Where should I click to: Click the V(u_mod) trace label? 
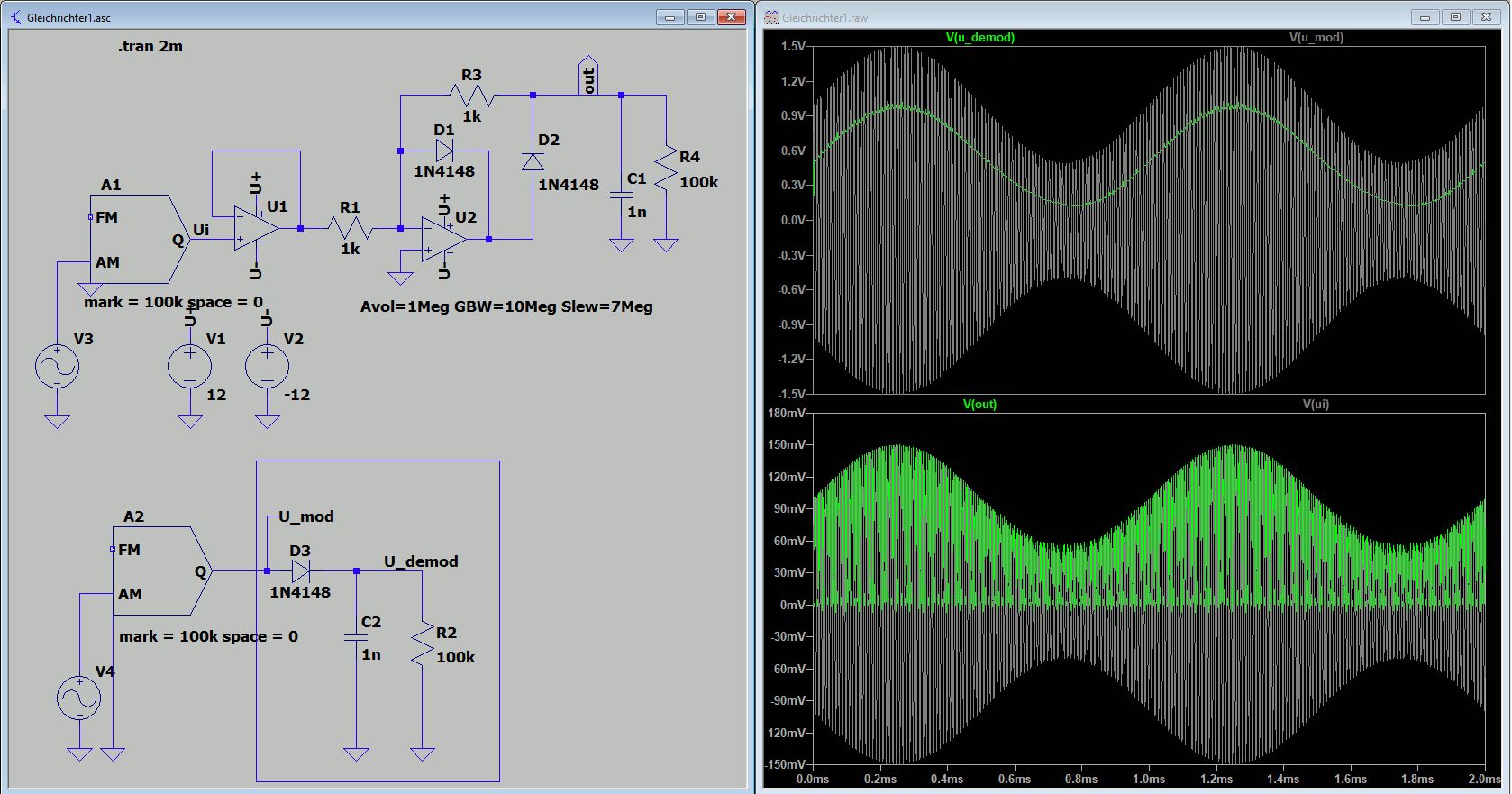tap(1316, 38)
